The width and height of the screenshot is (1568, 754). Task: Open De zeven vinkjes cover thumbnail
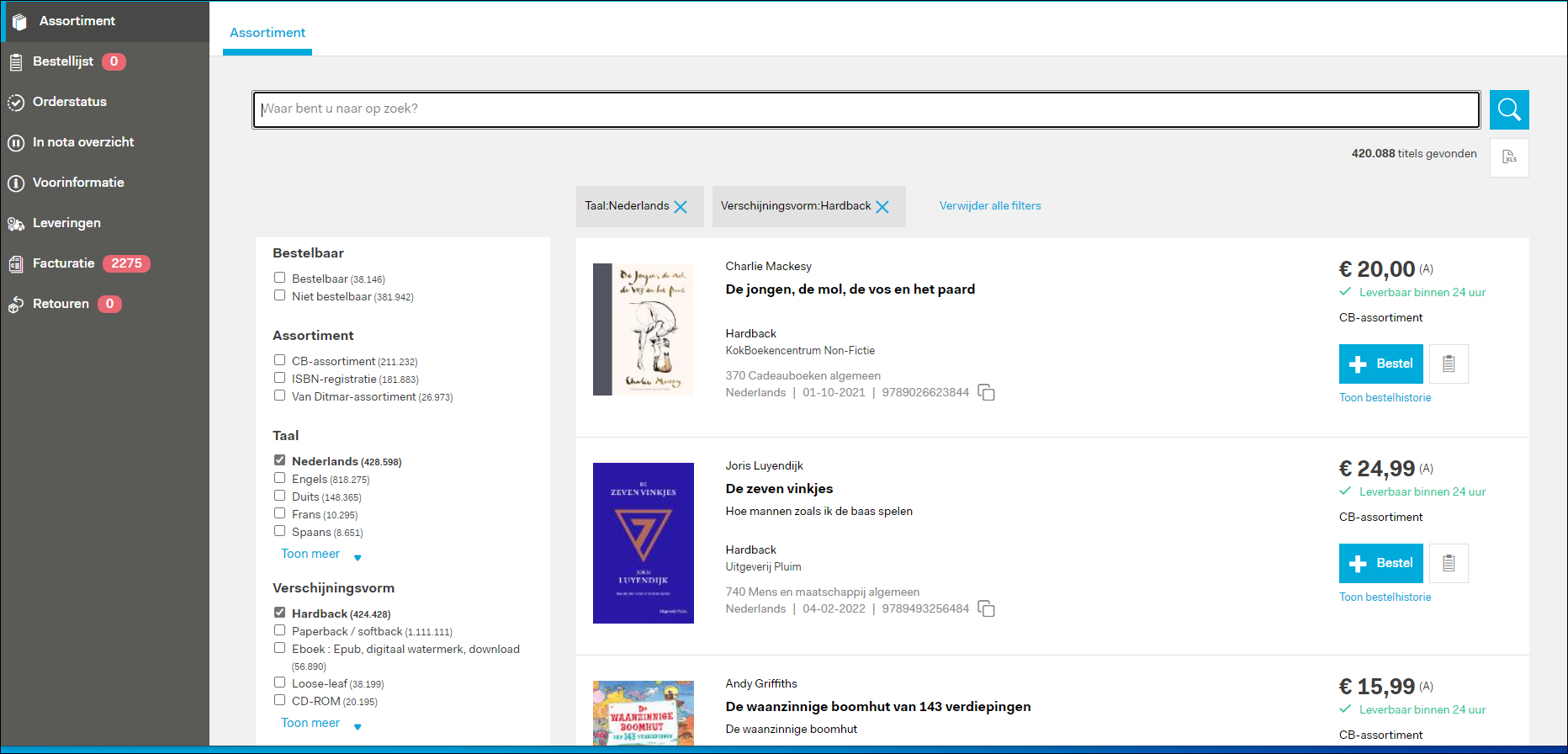click(x=644, y=543)
